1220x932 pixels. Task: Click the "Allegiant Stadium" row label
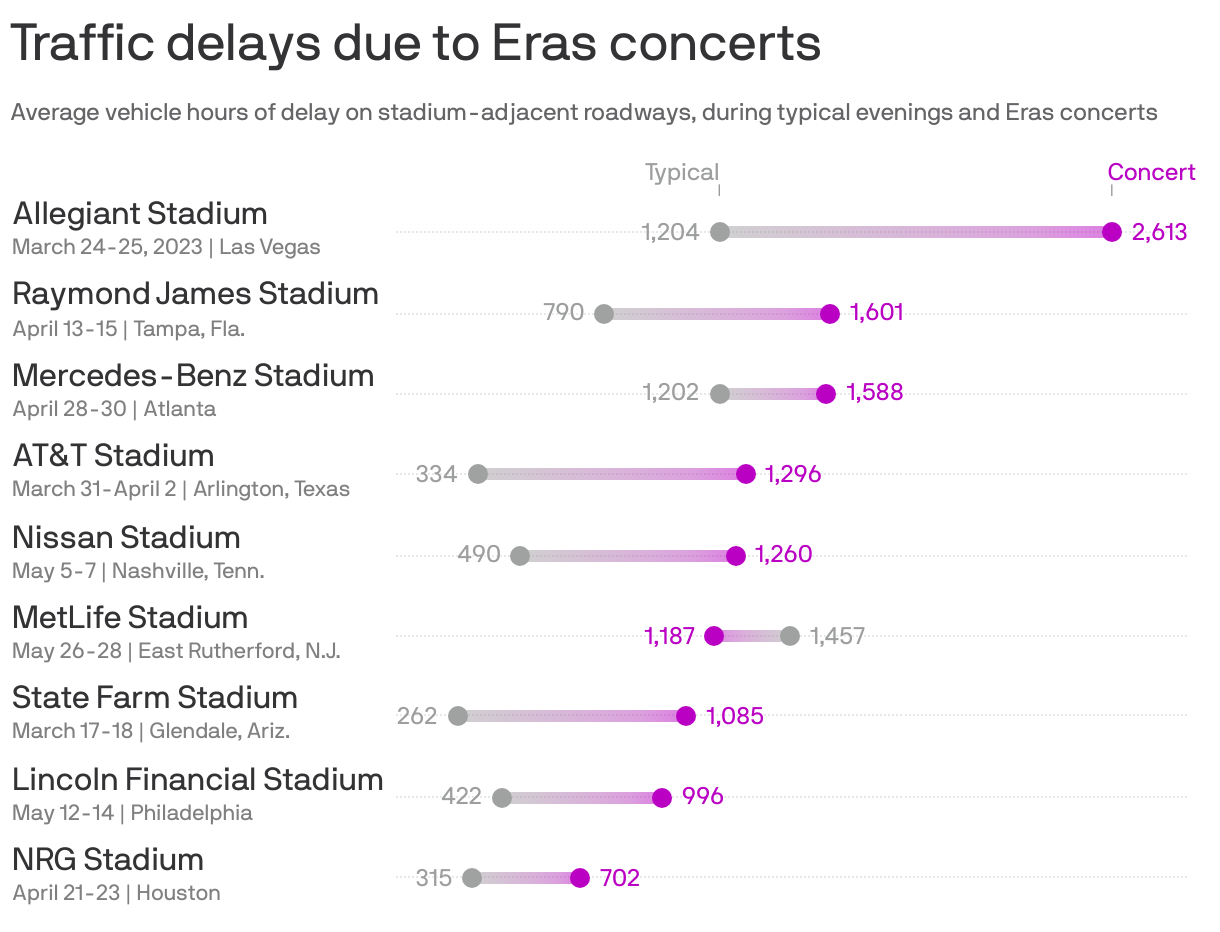point(140,213)
